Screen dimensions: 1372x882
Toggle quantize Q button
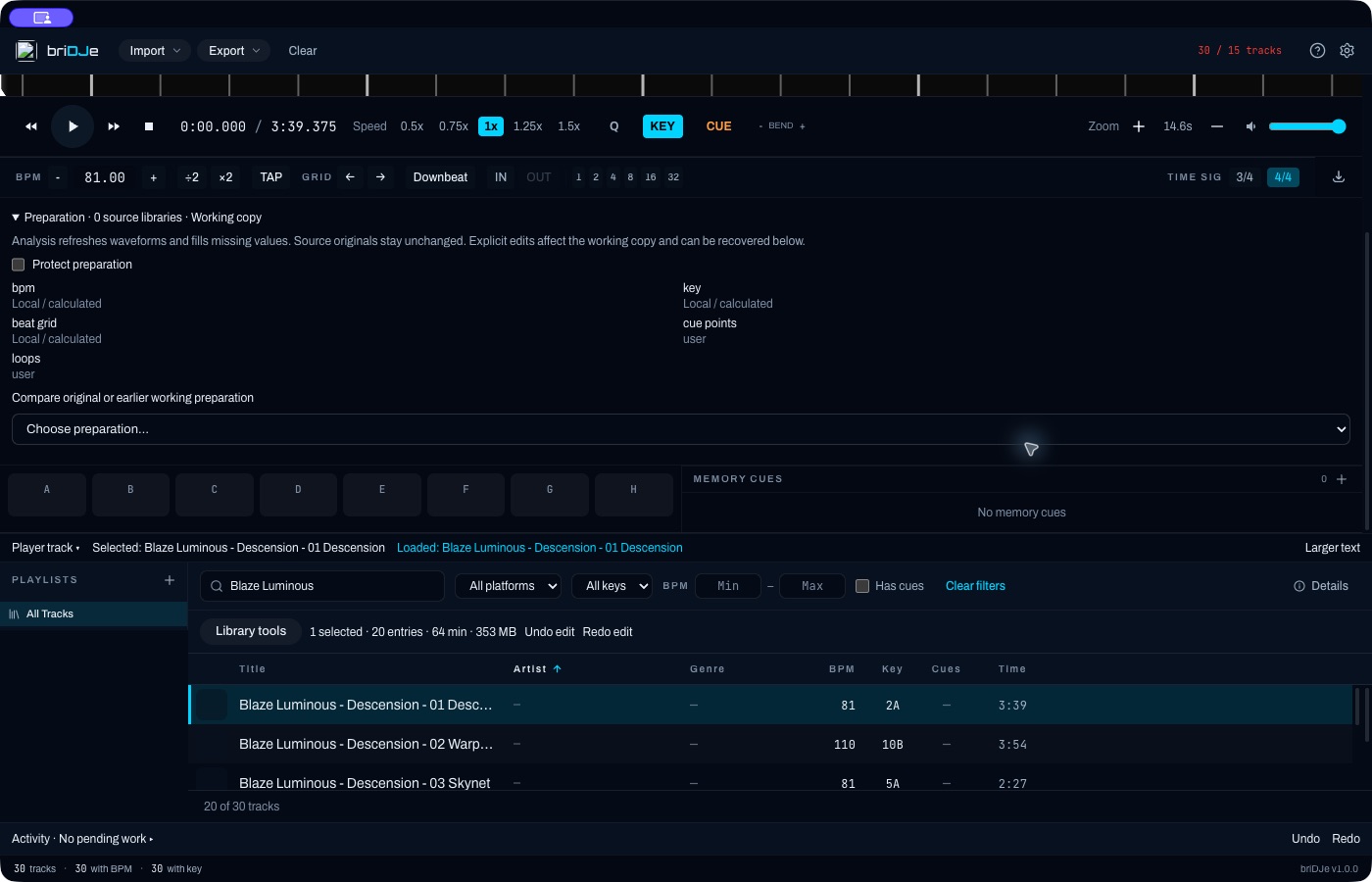614,126
